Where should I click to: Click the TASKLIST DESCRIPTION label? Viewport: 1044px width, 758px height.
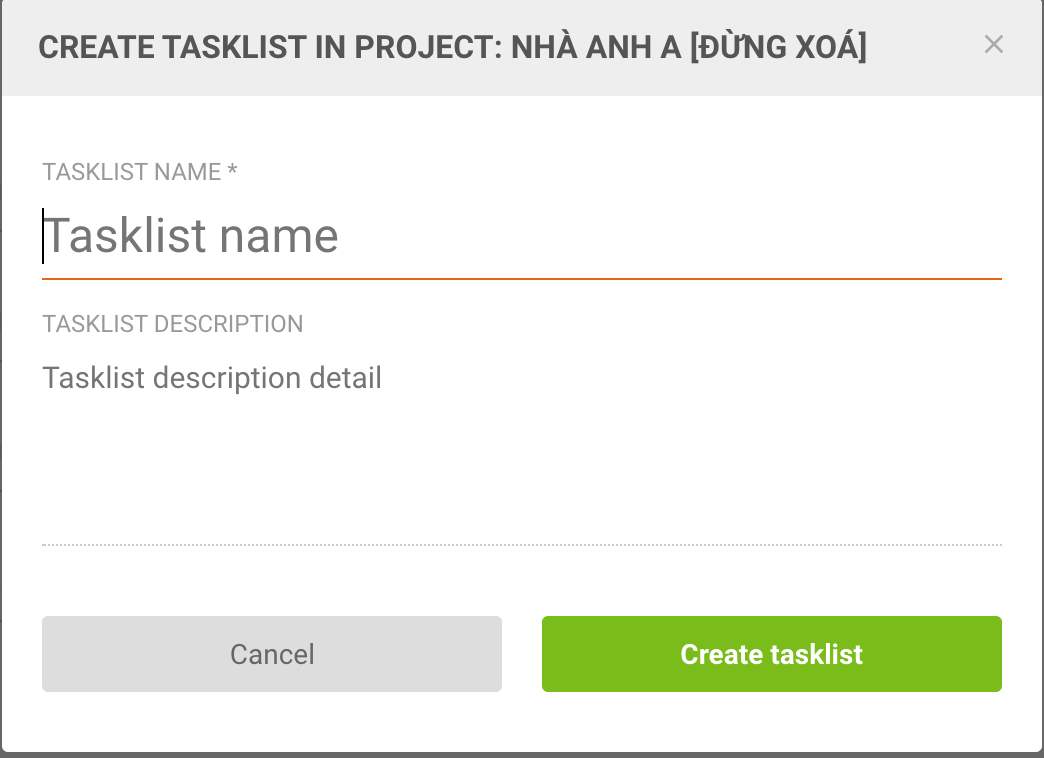click(172, 323)
